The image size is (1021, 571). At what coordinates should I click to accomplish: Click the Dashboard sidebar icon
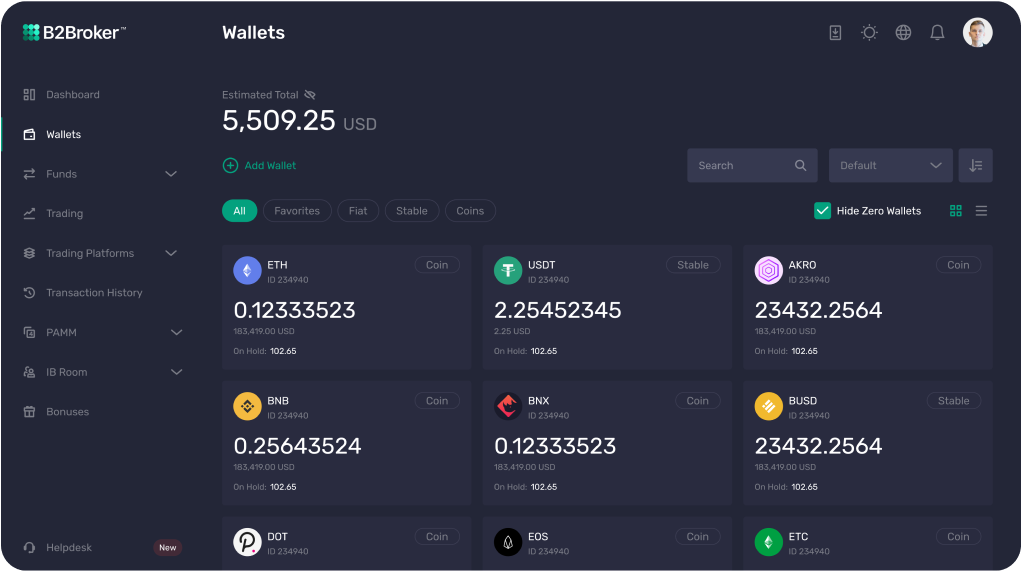click(29, 94)
